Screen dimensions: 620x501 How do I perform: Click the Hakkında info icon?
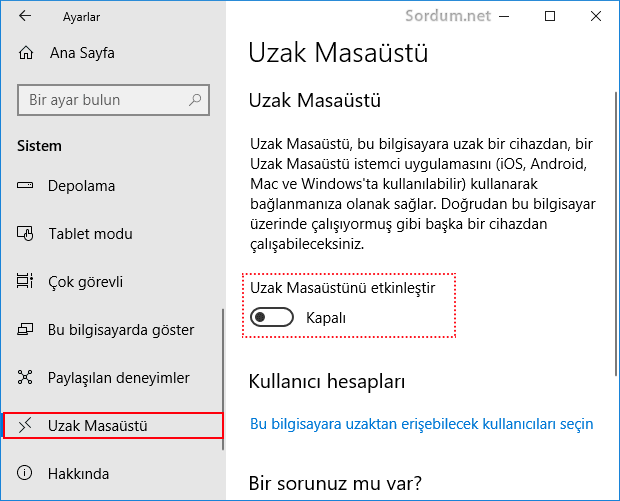25,473
